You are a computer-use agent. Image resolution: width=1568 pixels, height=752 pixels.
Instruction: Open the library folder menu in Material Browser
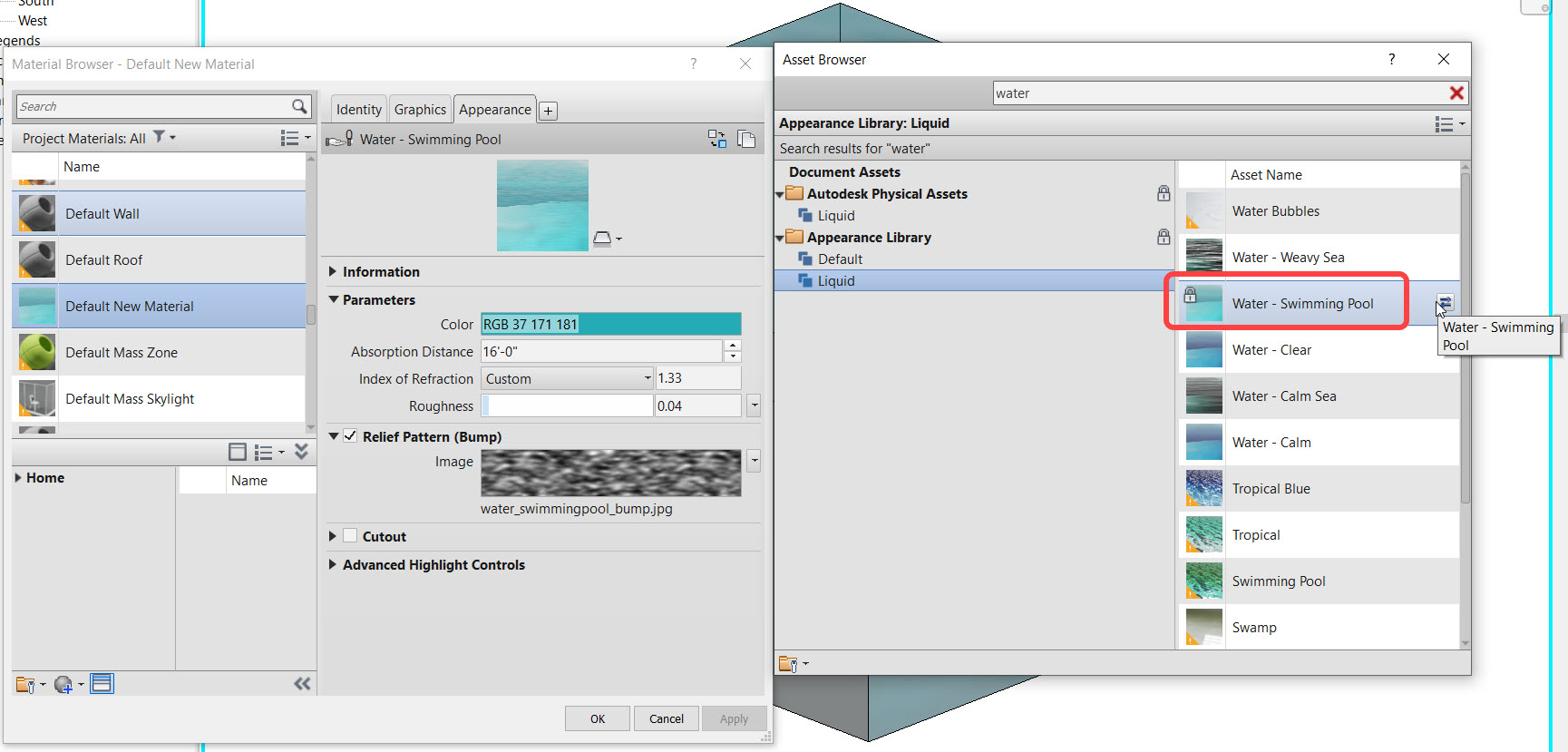[x=30, y=684]
